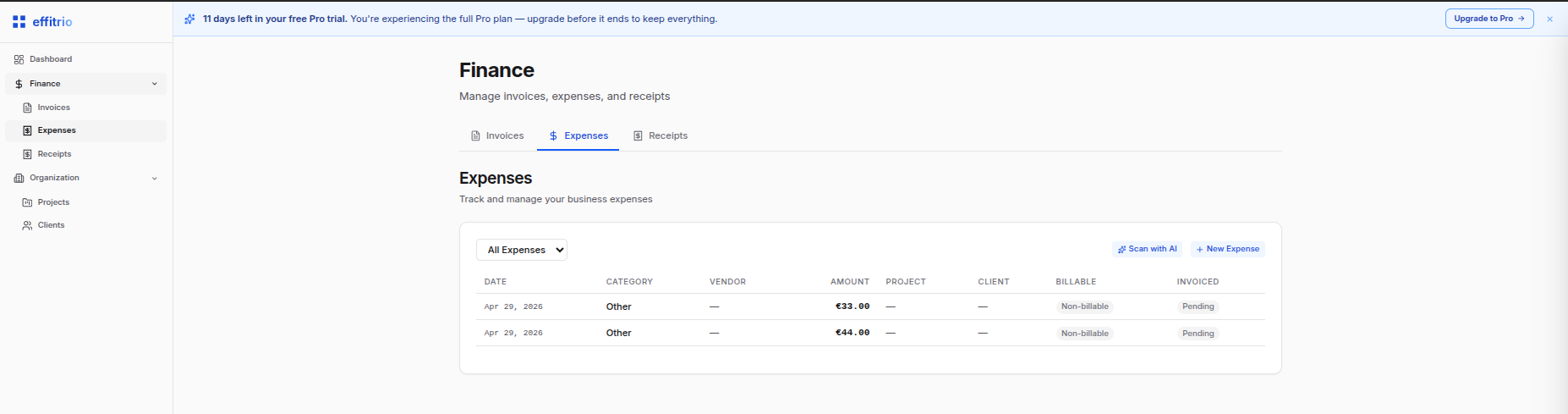The width and height of the screenshot is (1568, 414).
Task: Switch to the Invoices tab
Action: (x=497, y=135)
